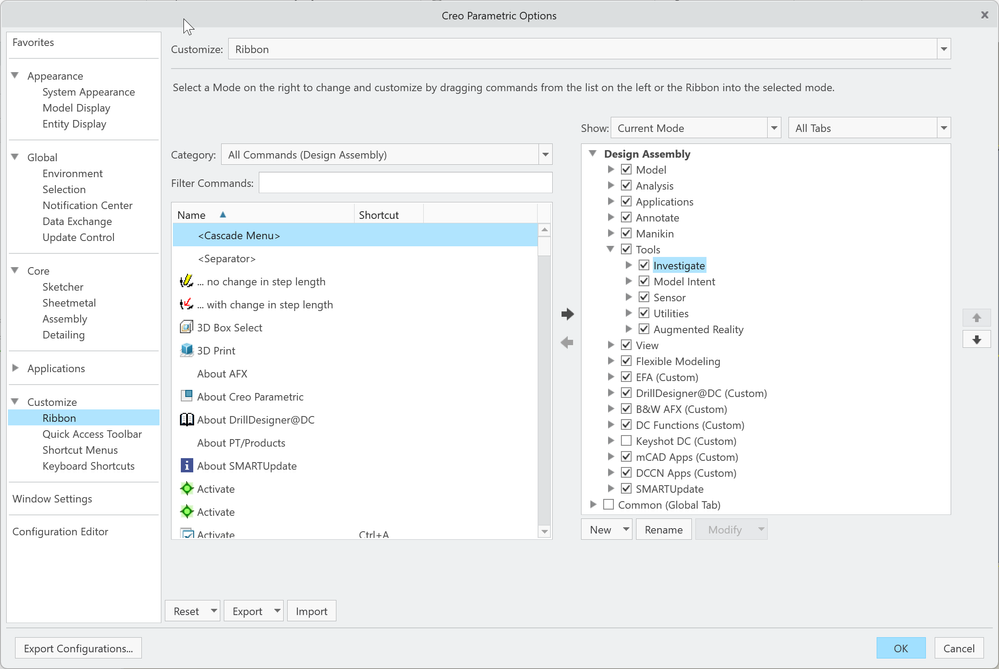Click the command list vertical scrollbar

[x=544, y=380]
